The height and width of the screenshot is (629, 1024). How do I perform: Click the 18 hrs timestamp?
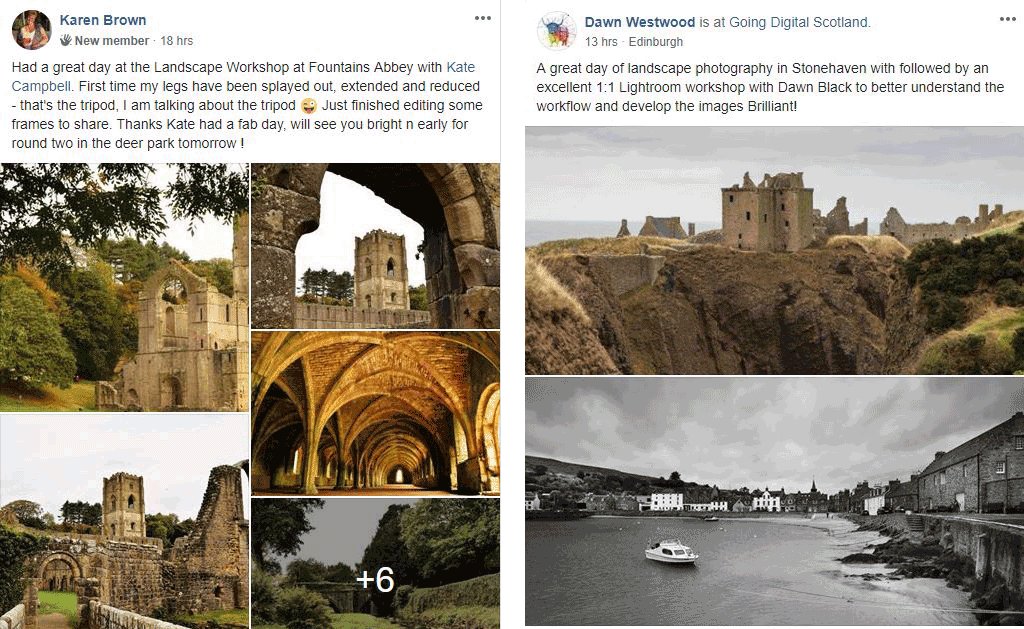177,40
